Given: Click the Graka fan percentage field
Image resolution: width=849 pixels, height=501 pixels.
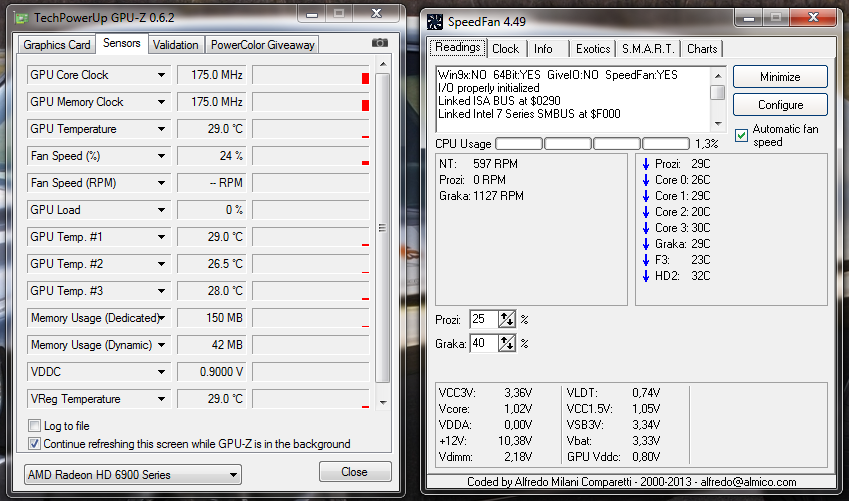Looking at the screenshot, I should point(484,343).
